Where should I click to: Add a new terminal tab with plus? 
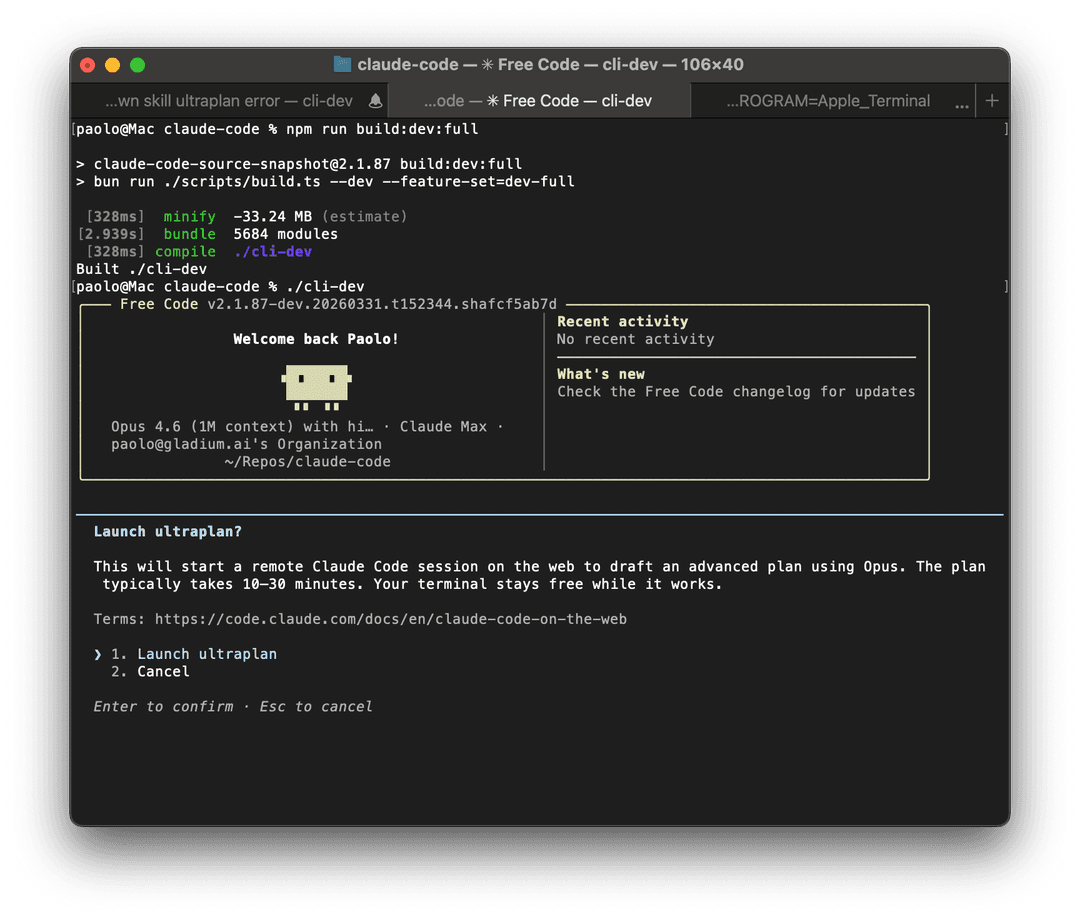click(992, 101)
